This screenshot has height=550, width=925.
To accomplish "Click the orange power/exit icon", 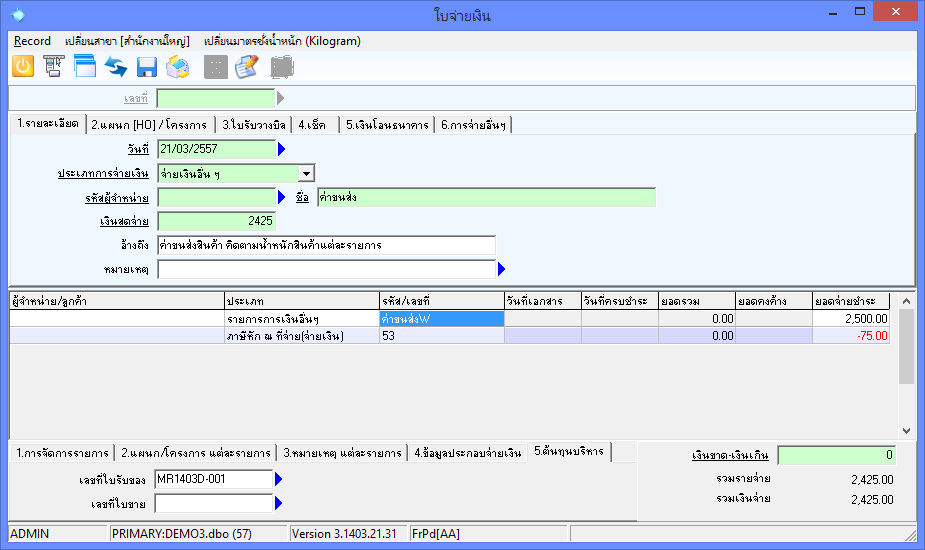I will point(22,67).
